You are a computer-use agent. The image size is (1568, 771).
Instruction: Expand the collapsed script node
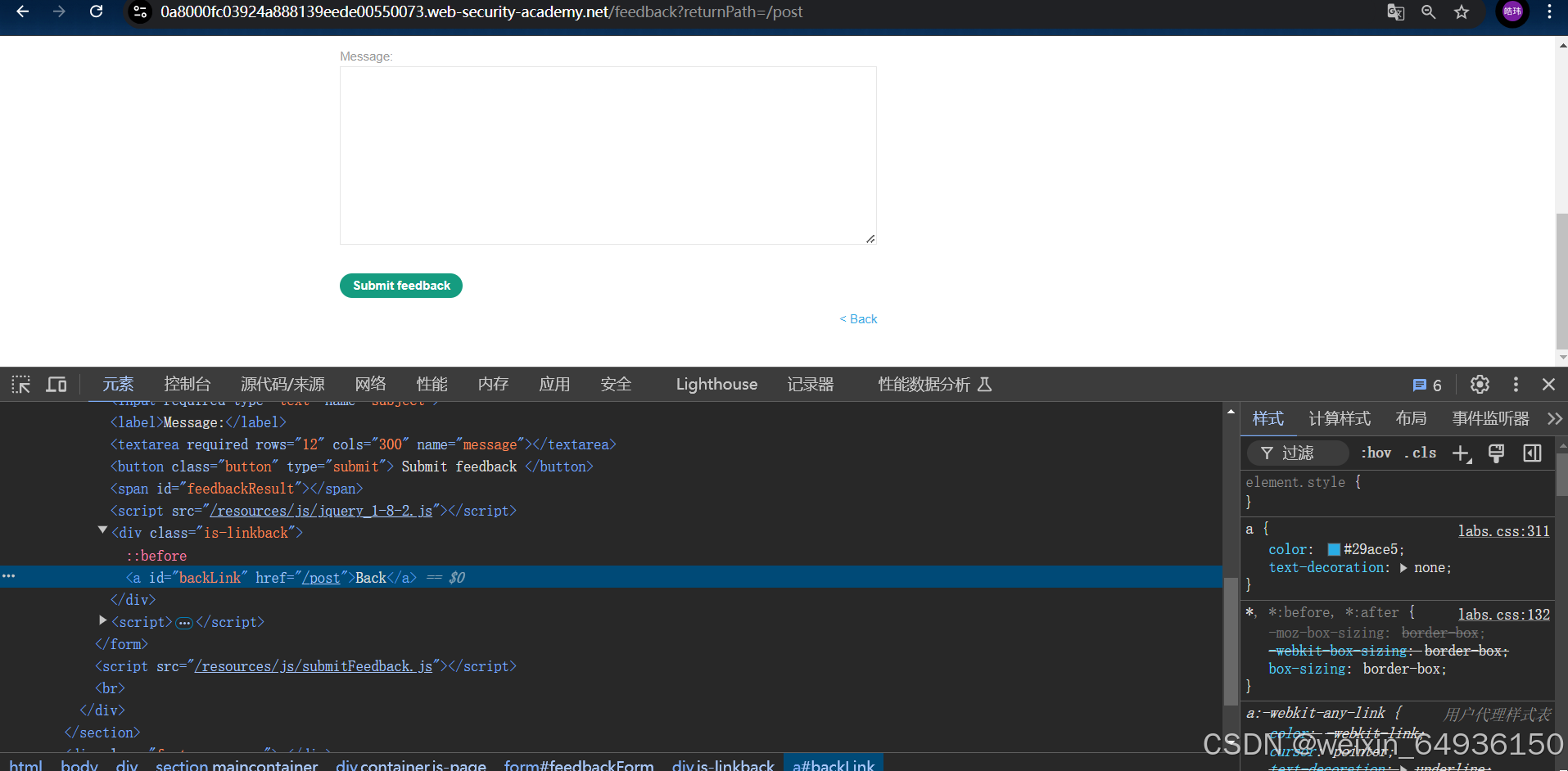tap(102, 620)
